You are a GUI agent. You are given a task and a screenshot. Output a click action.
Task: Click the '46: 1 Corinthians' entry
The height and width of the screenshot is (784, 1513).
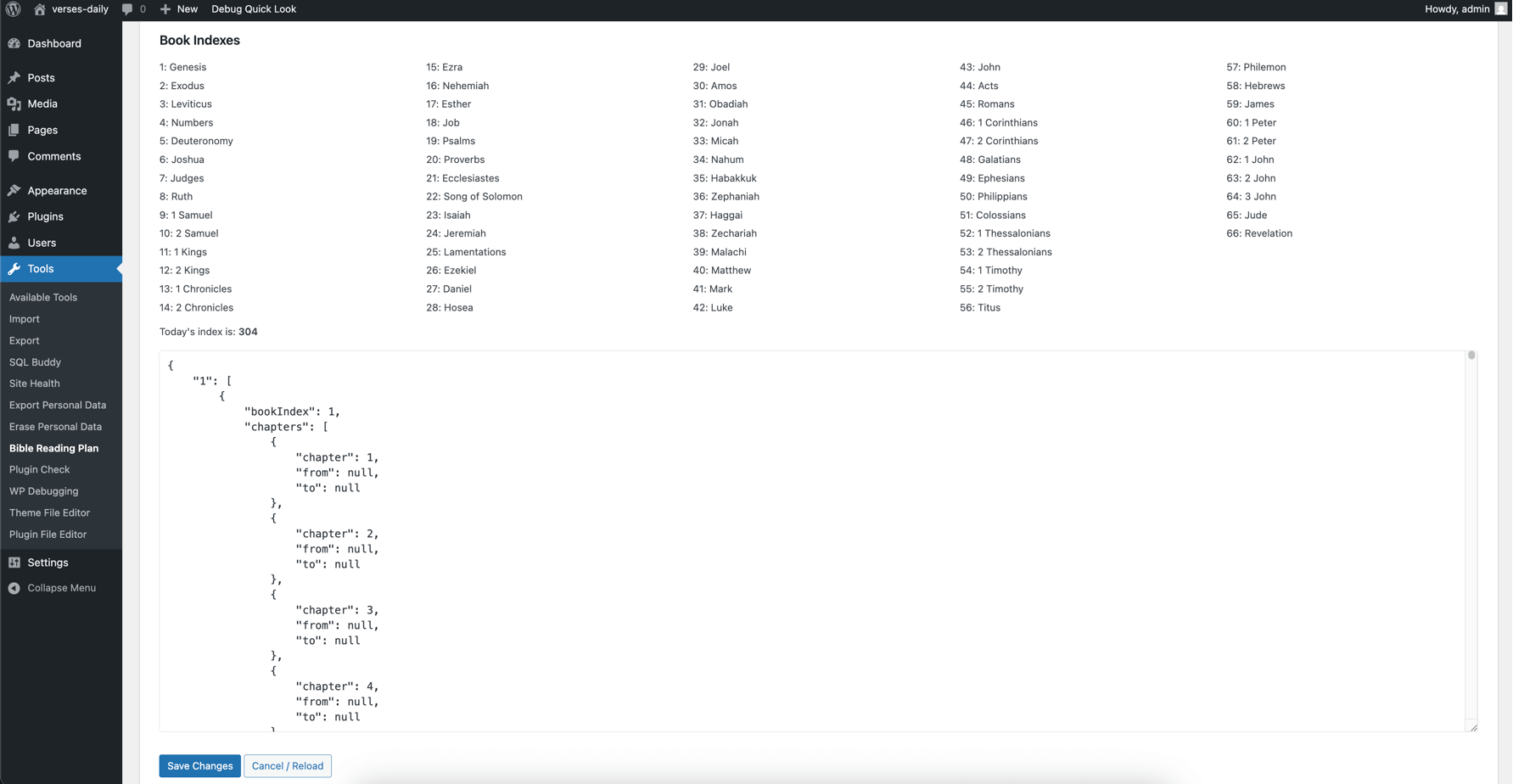[x=999, y=122]
